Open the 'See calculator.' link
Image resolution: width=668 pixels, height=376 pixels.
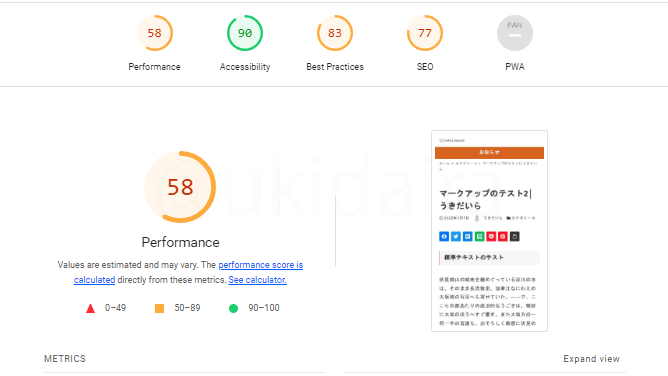(x=257, y=280)
